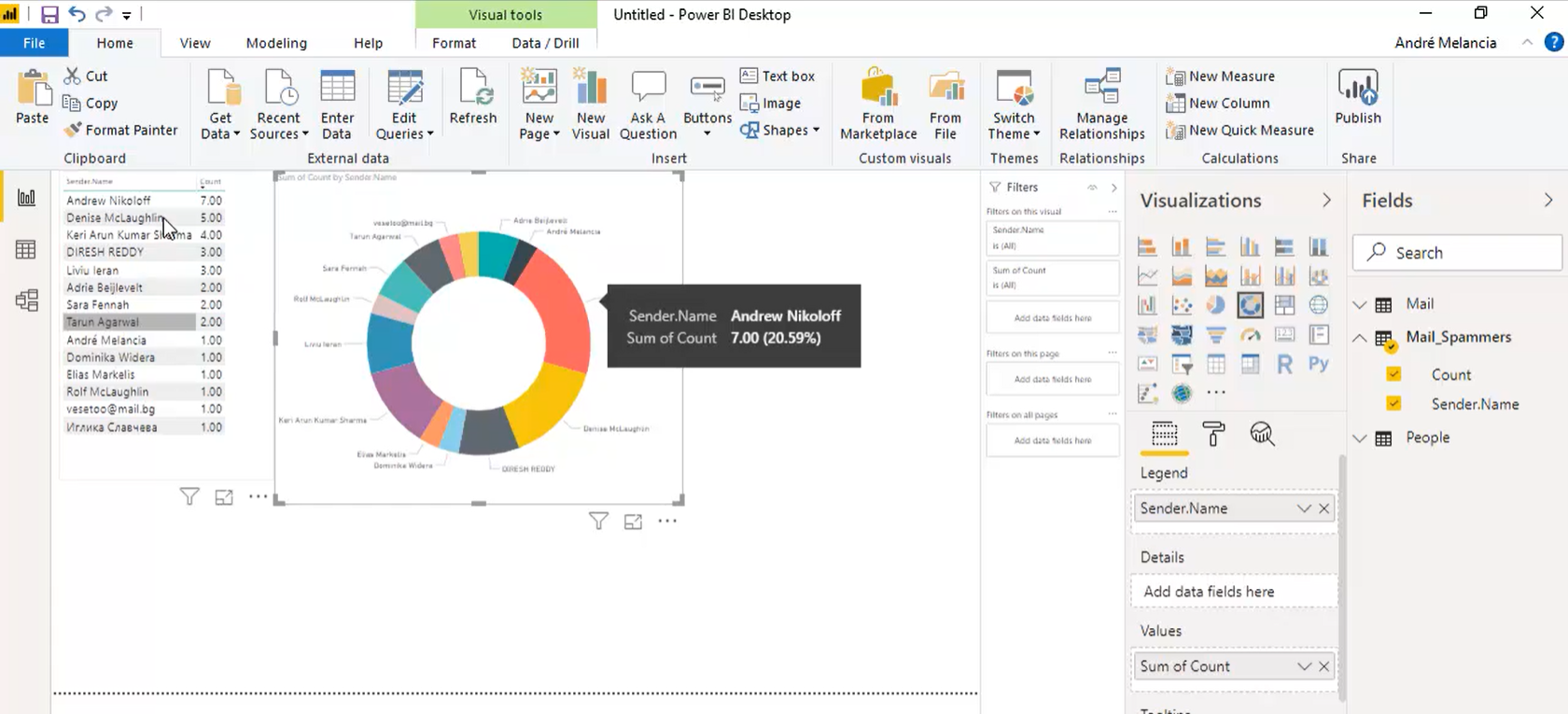
Task: Open filter icon below donut chart
Action: 598,521
